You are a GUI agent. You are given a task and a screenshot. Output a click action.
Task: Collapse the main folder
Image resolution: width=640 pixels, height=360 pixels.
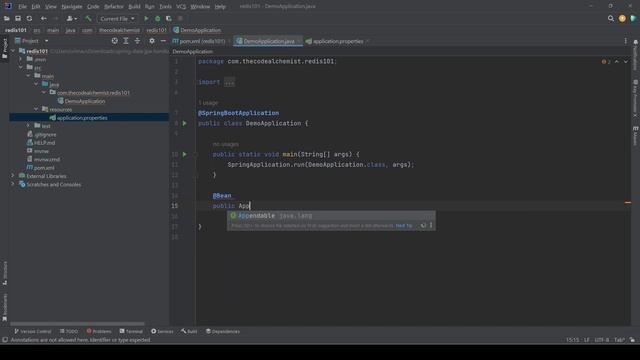[28, 76]
